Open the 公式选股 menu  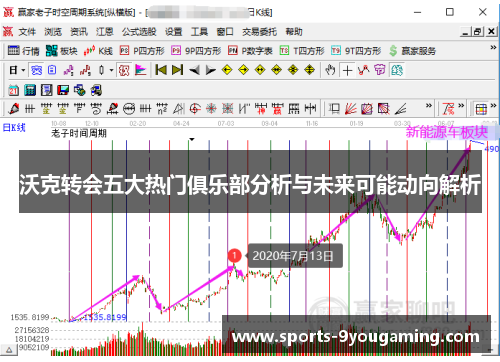(x=139, y=32)
